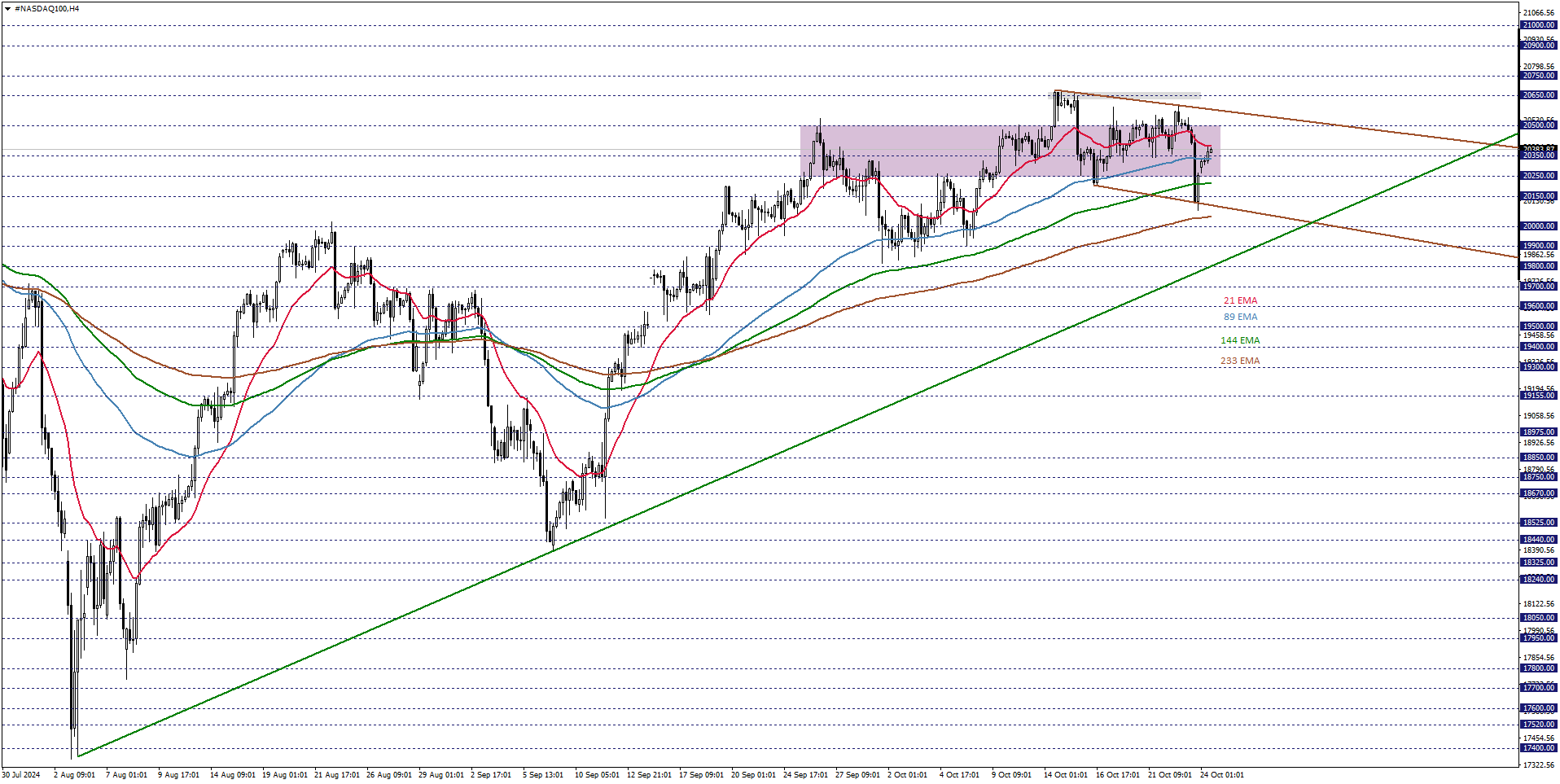
Task: Click the 18975.00 price level label
Action: [1538, 432]
